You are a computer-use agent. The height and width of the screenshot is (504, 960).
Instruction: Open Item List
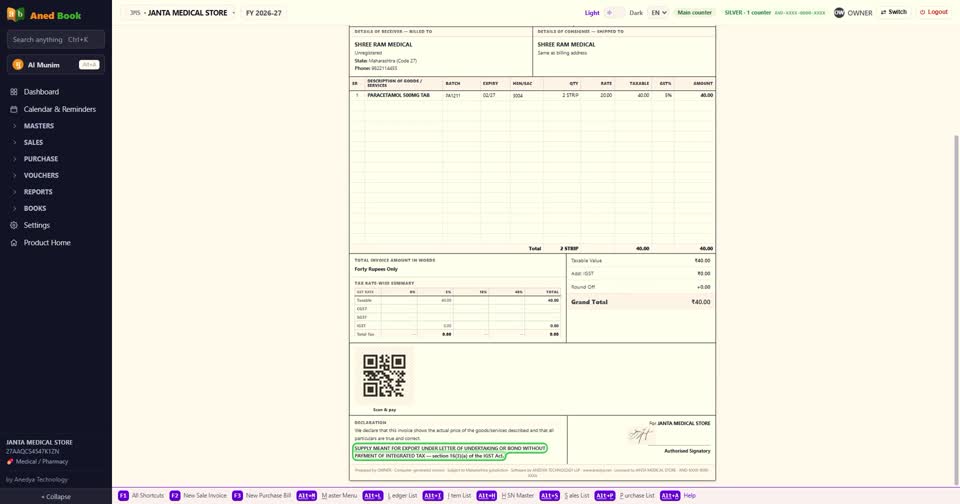click(x=459, y=495)
